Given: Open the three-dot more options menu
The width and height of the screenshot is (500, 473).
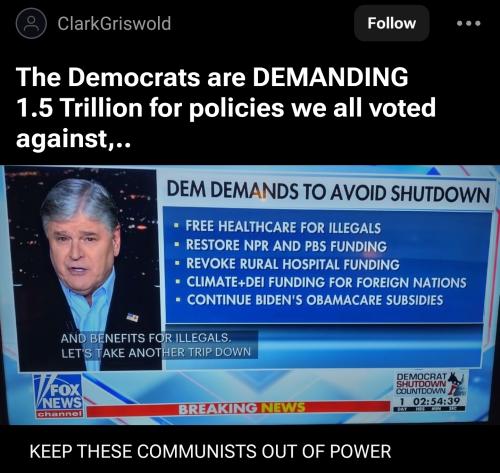Looking at the screenshot, I should tap(469, 23).
